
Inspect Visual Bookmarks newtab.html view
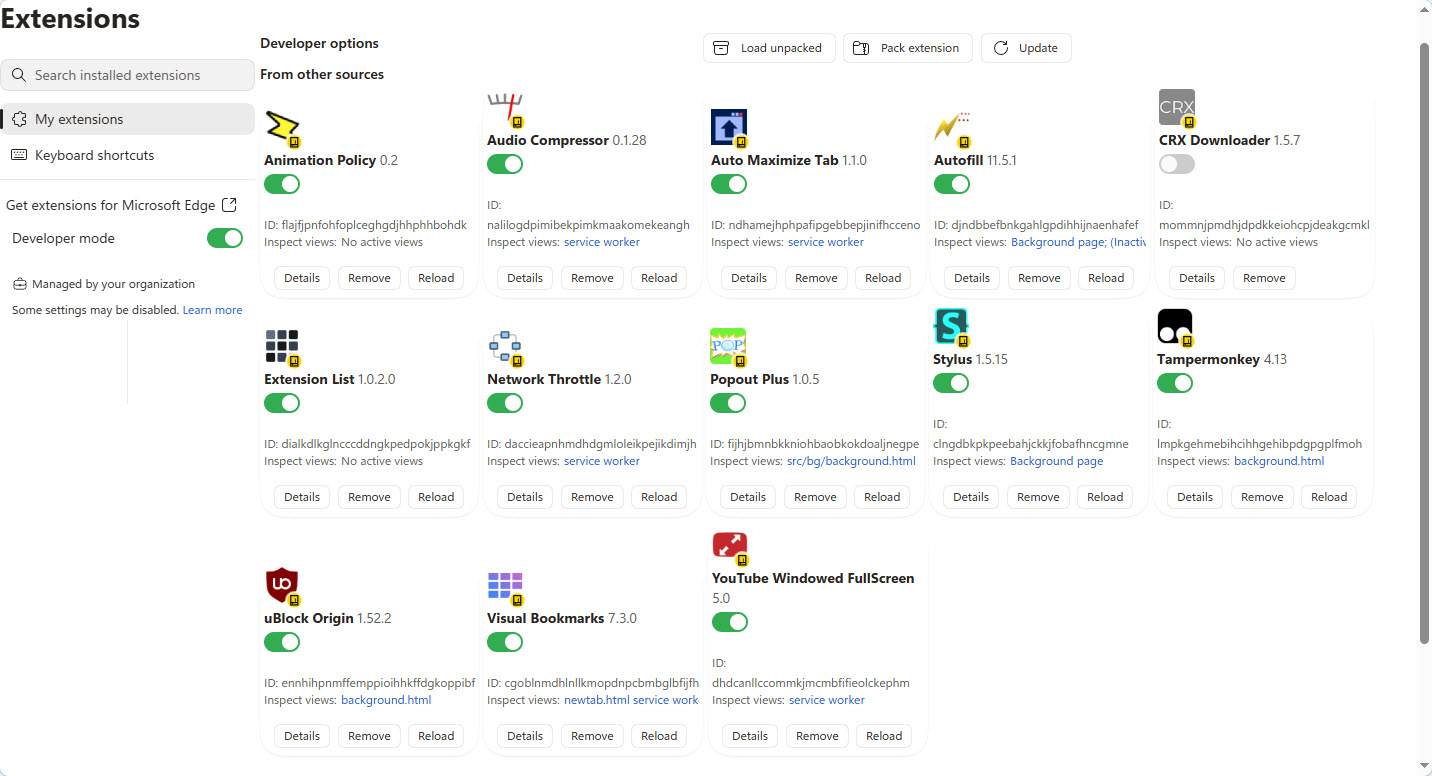[x=597, y=700]
